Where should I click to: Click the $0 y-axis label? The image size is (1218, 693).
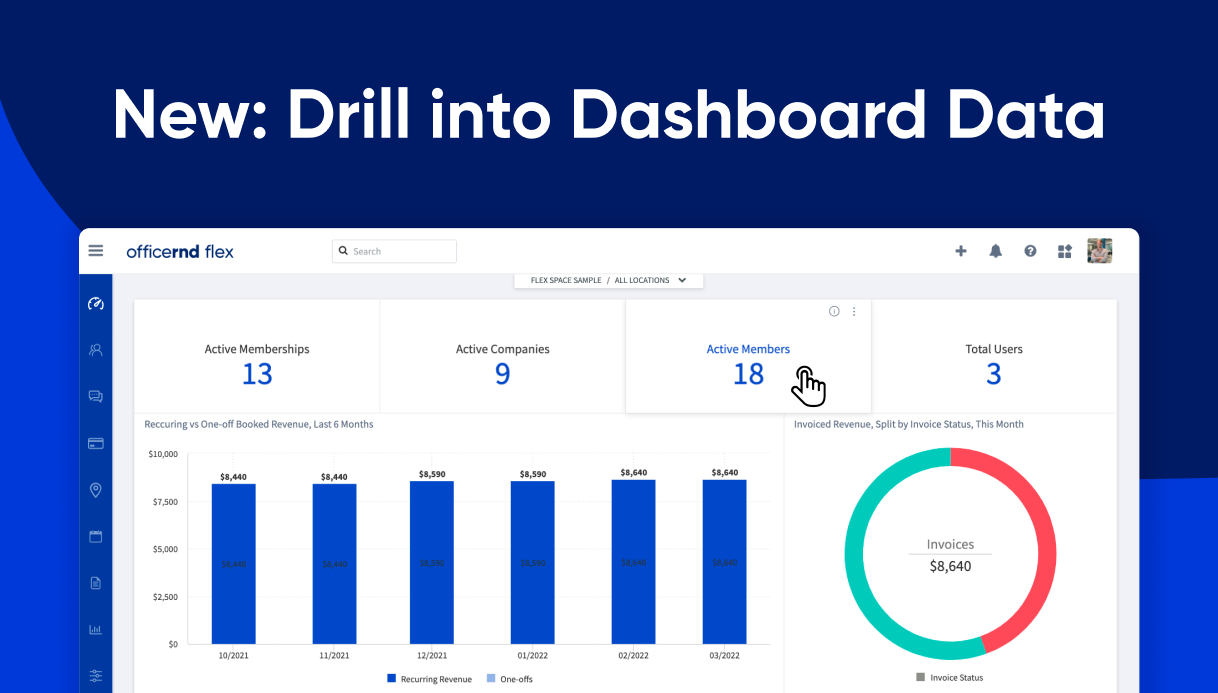pyautogui.click(x=172, y=644)
